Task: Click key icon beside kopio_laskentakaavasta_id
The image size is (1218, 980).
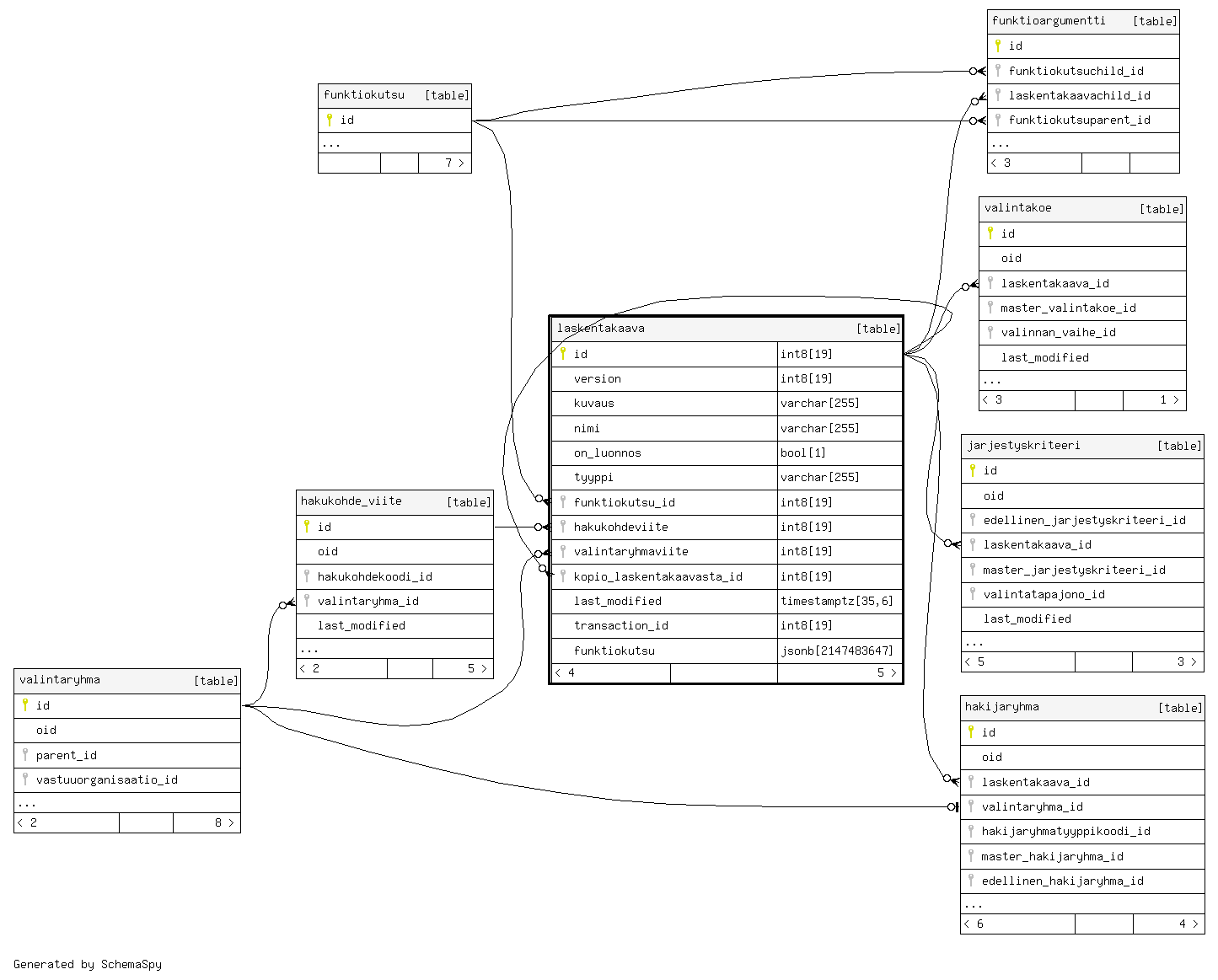Action: [x=563, y=576]
